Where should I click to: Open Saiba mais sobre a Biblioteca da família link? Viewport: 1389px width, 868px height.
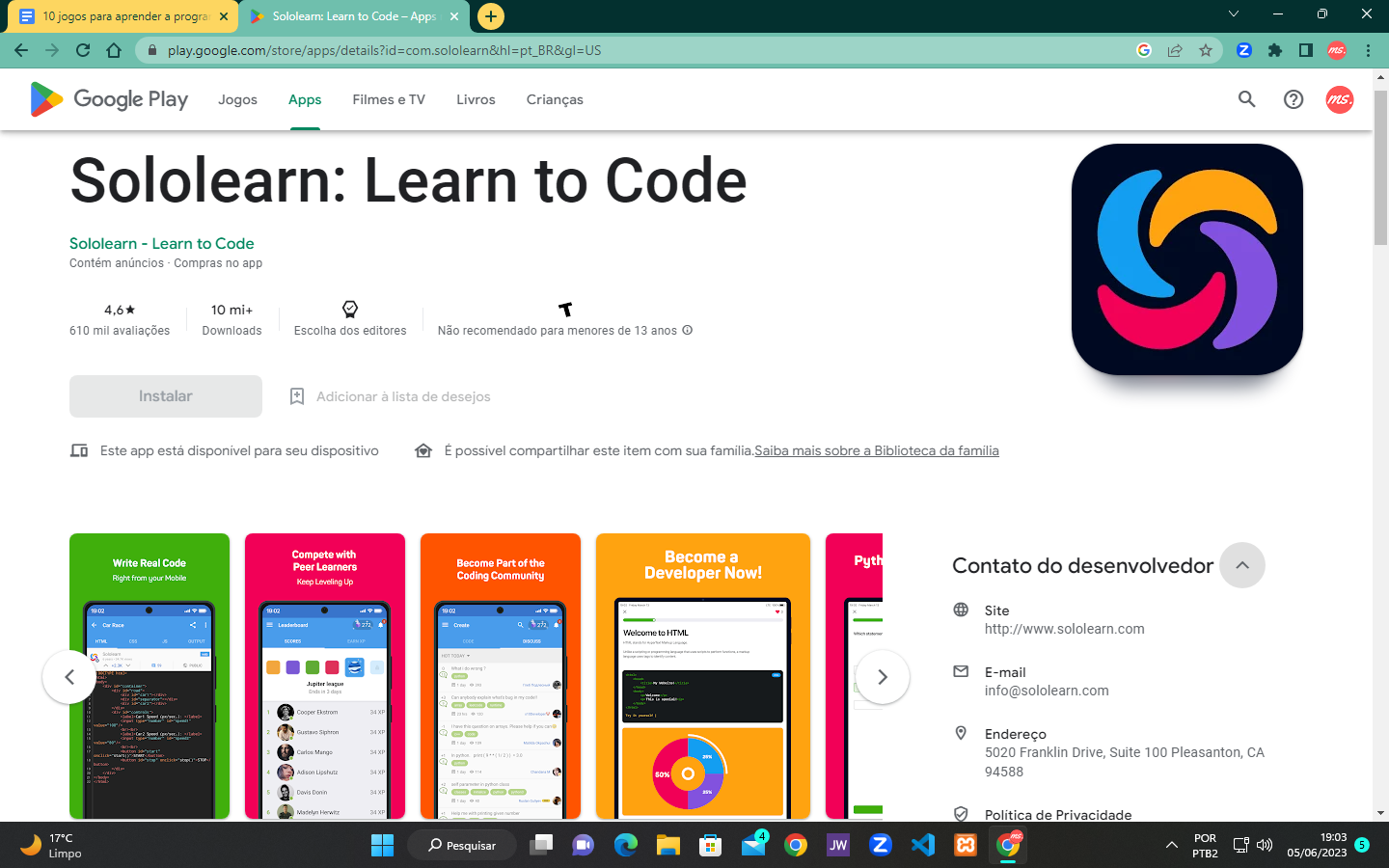click(877, 450)
